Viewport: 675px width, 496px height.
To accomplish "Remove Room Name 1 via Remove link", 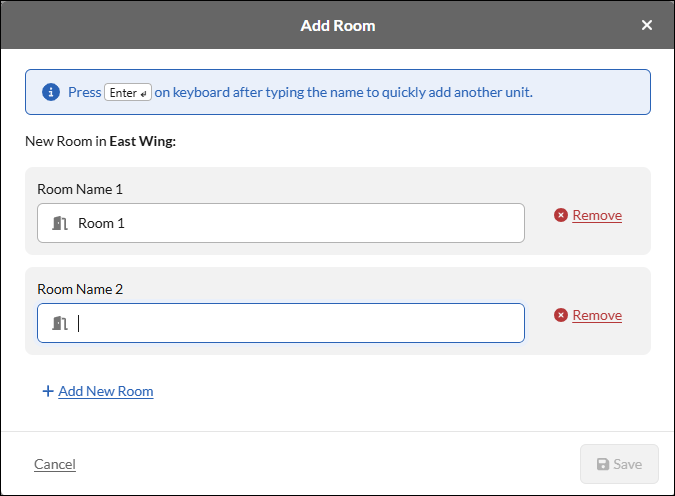I will pyautogui.click(x=597, y=215).
